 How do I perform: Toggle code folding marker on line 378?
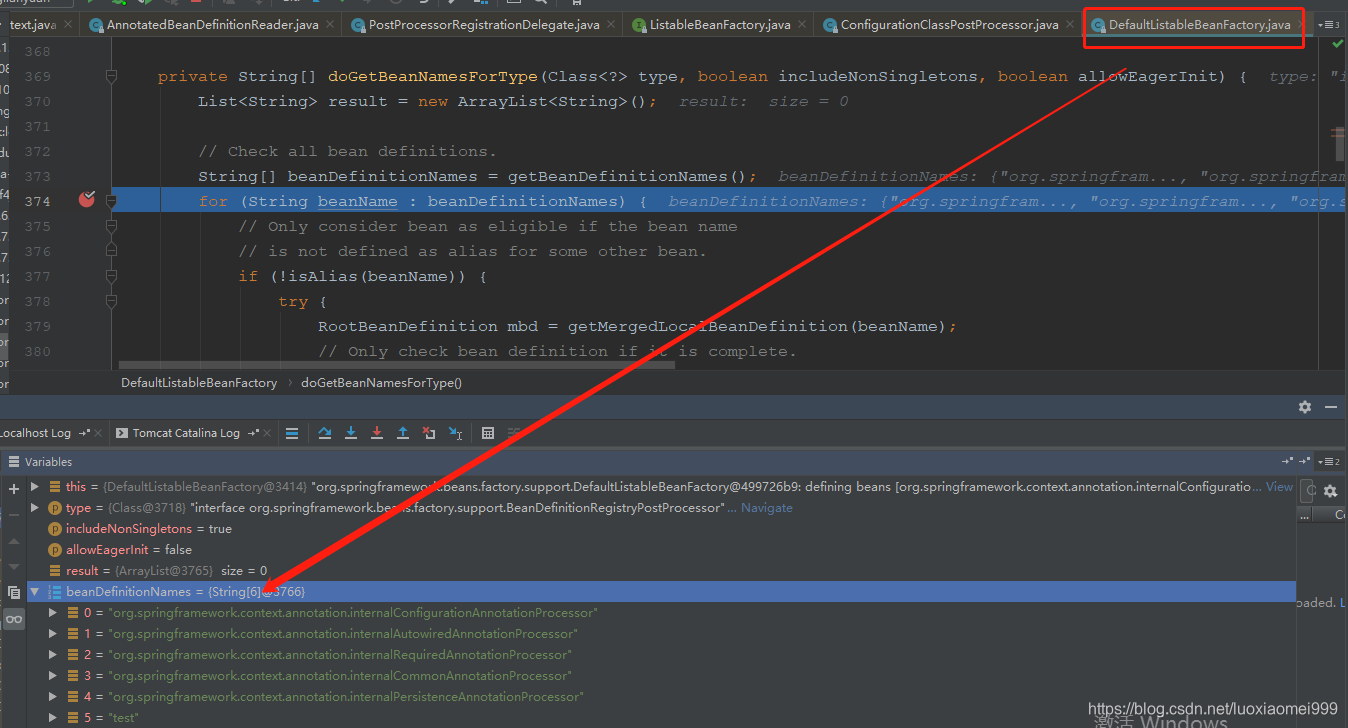pyautogui.click(x=112, y=301)
